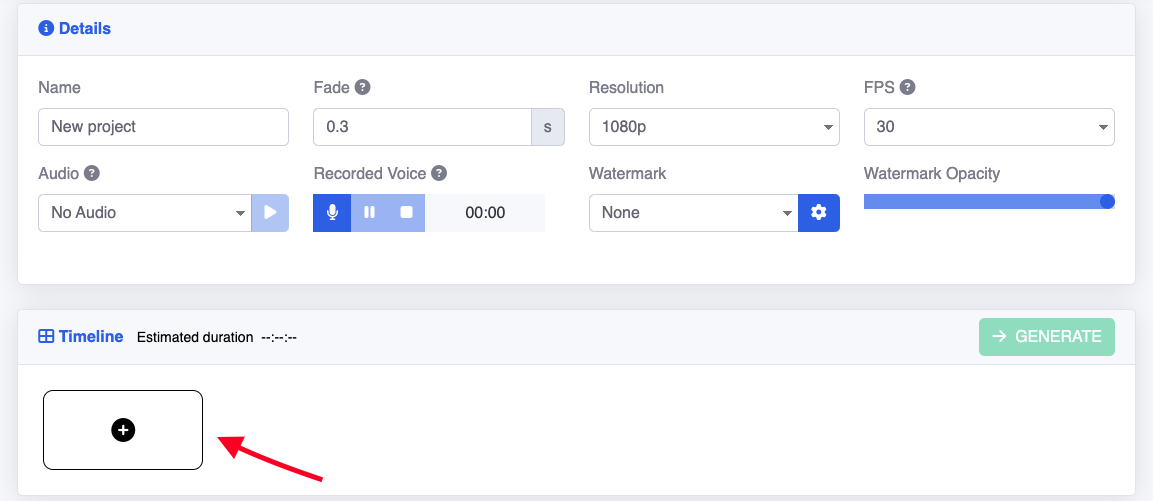Show help for FPS option

point(908,87)
